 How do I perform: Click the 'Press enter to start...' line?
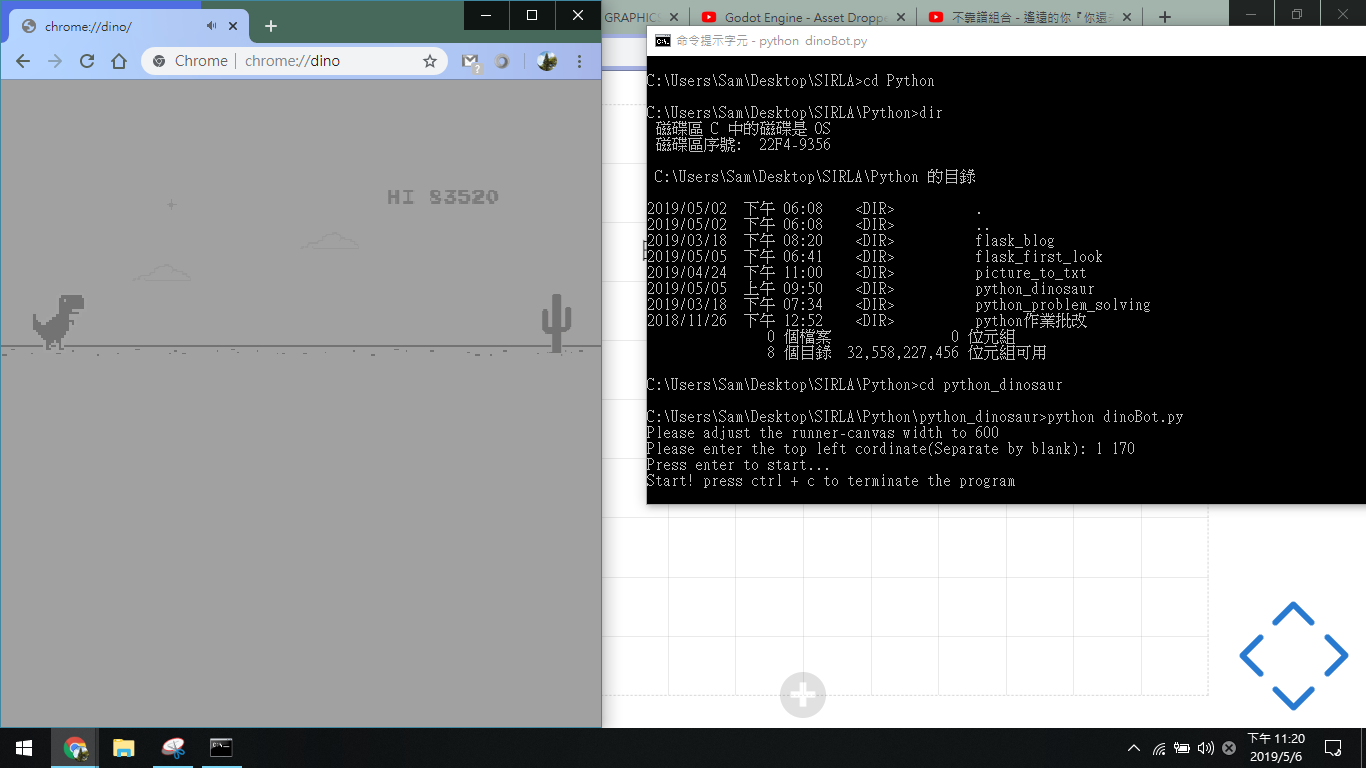(x=738, y=465)
